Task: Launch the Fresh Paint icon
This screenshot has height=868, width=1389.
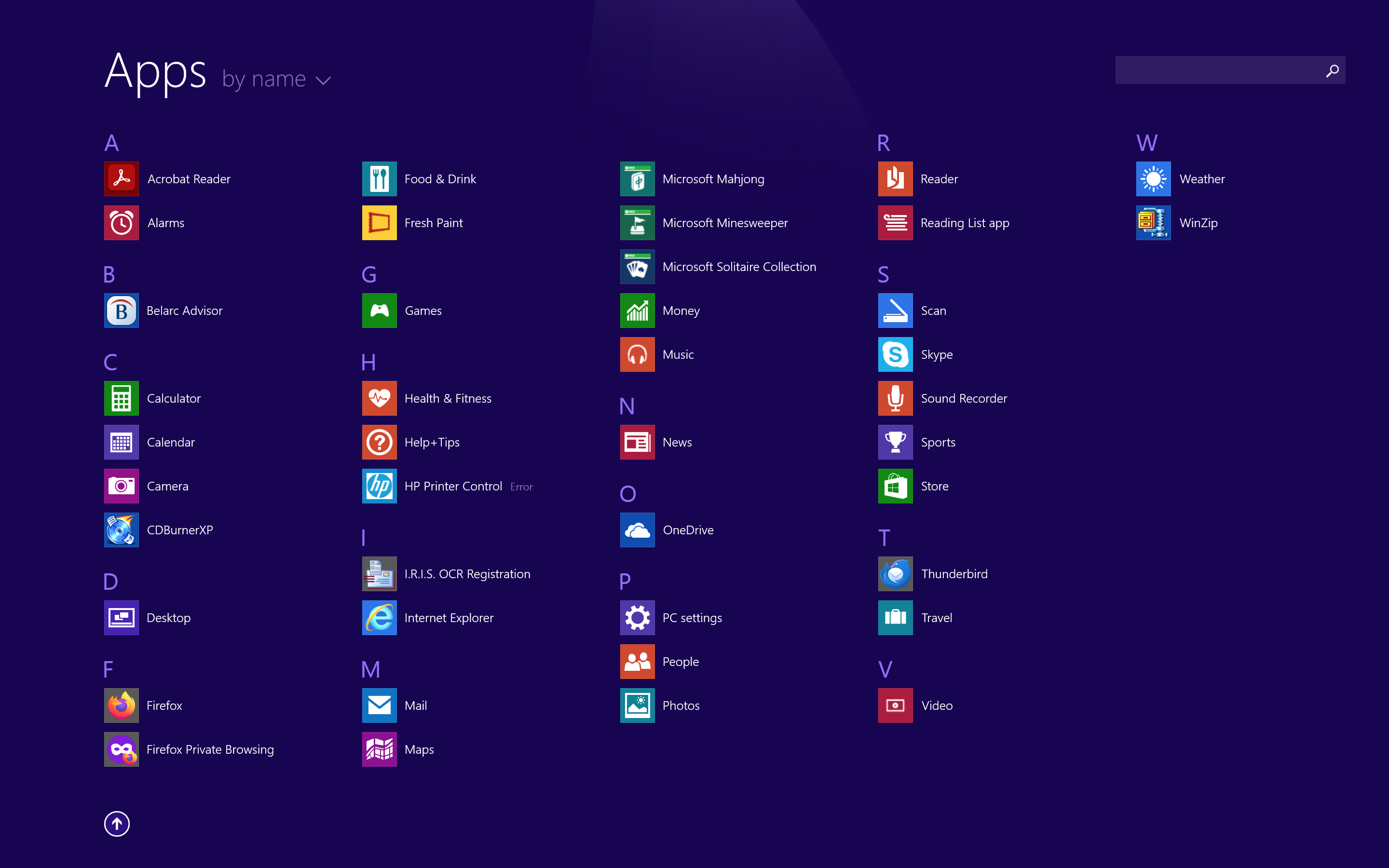Action: 380,223
